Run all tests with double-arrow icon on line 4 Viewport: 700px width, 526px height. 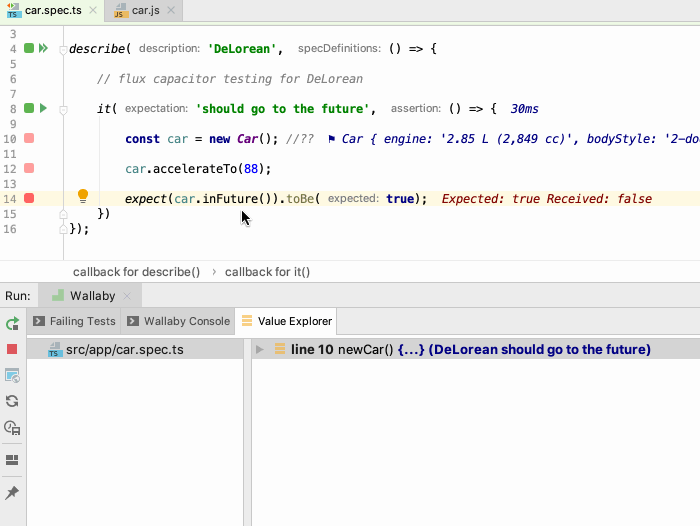[43, 48]
